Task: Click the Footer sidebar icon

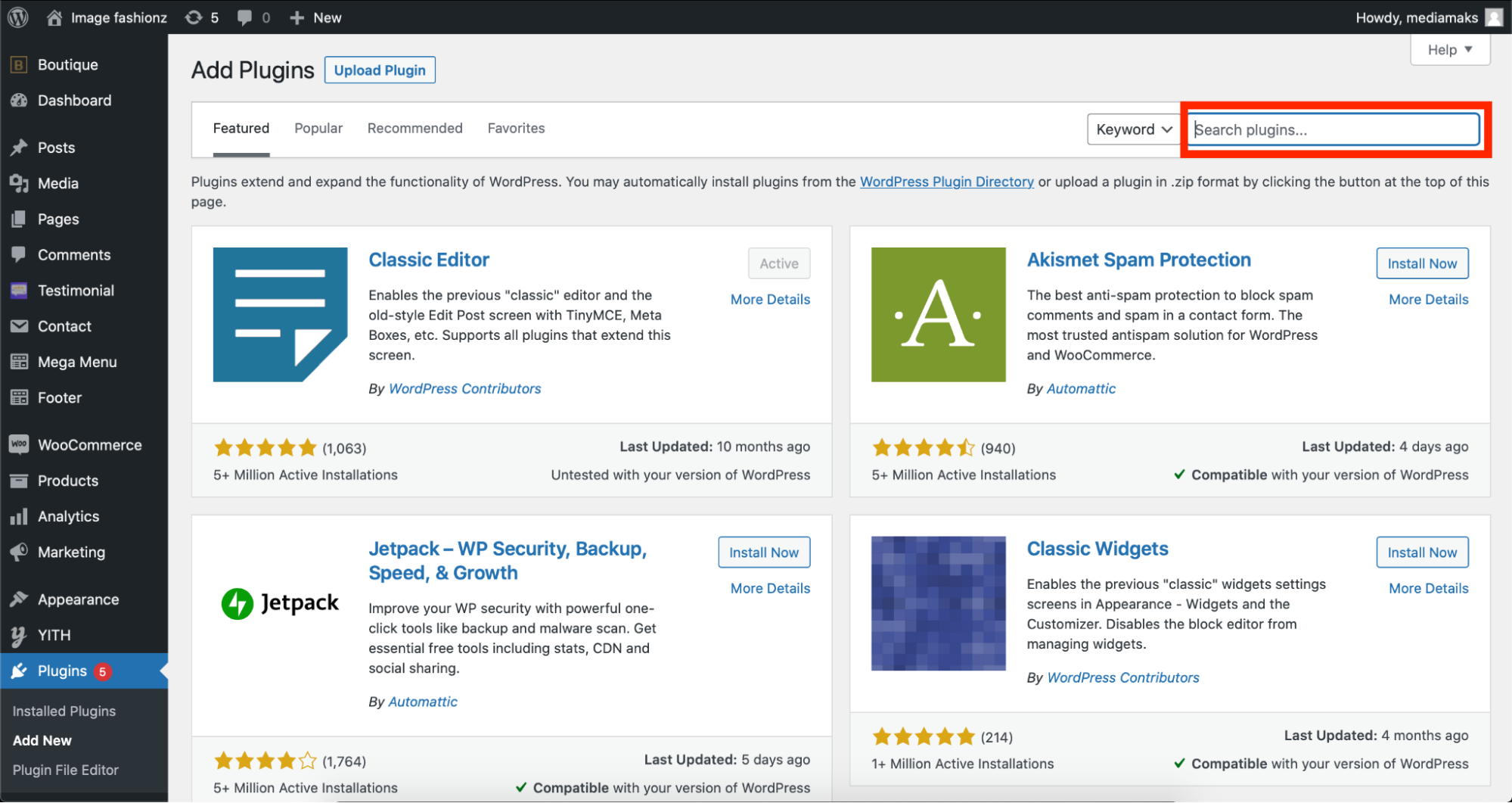Action: point(19,397)
